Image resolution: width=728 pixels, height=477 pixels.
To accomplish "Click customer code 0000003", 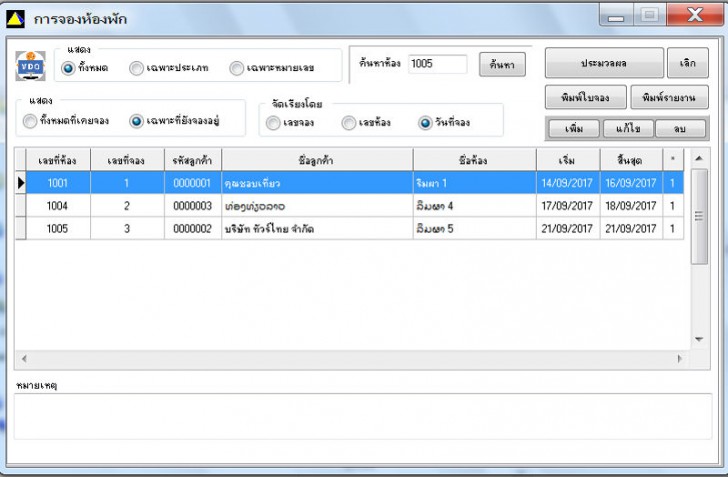I will tap(193, 206).
